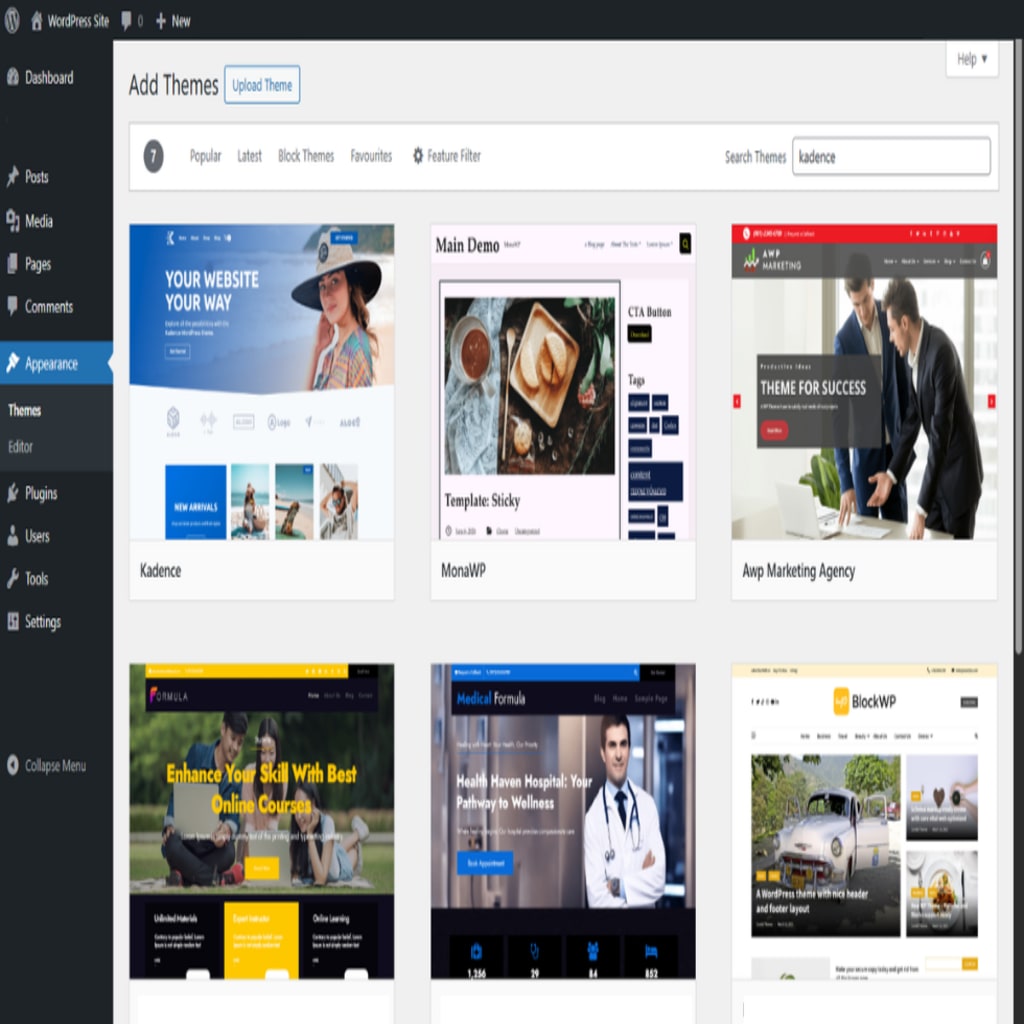Open the BlockWP theme thumbnail
Screen dimensions: 1024x1024
pos(864,822)
